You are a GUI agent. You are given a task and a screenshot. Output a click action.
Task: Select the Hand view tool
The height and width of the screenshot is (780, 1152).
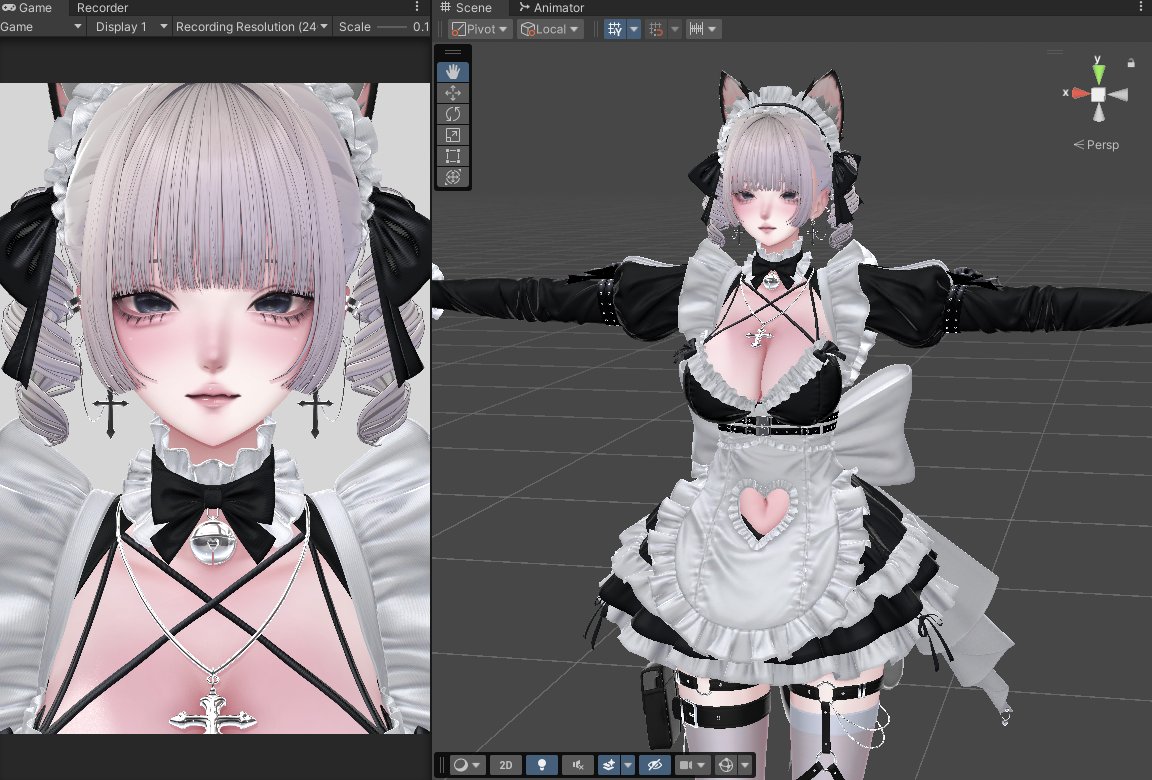pyautogui.click(x=453, y=71)
